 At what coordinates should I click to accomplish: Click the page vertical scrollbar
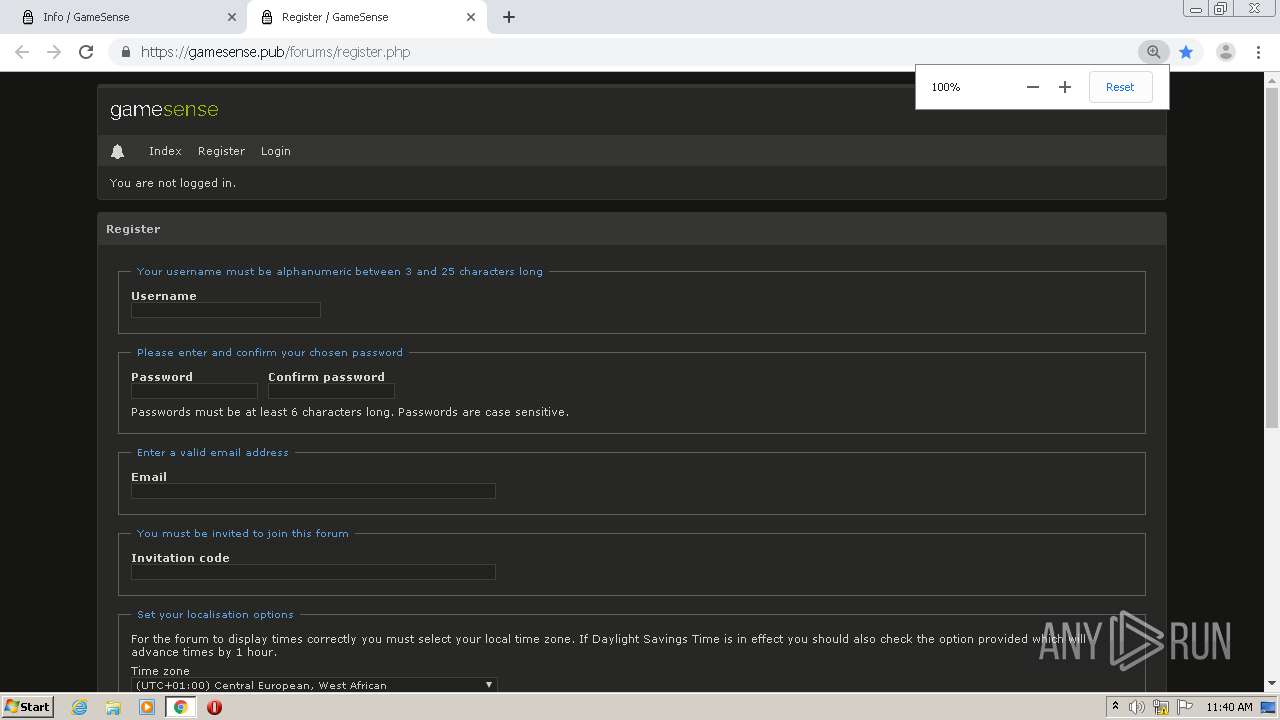coord(1272,260)
